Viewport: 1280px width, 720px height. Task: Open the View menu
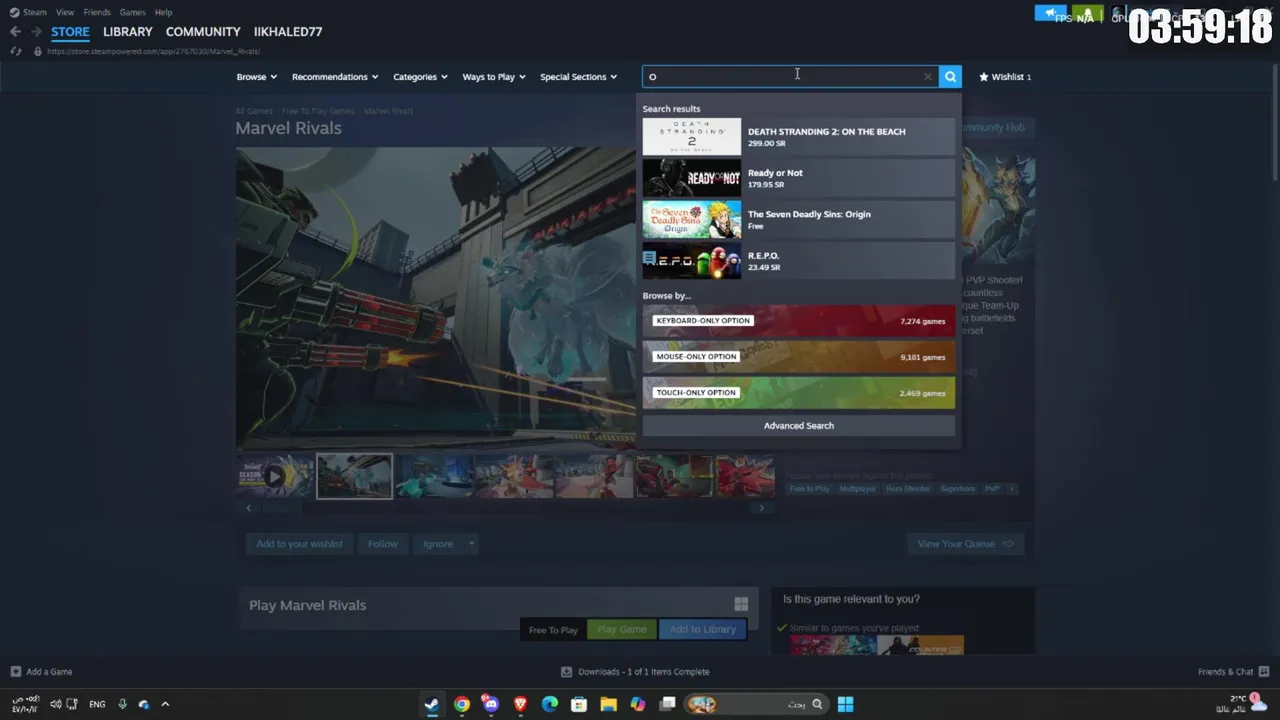point(65,12)
